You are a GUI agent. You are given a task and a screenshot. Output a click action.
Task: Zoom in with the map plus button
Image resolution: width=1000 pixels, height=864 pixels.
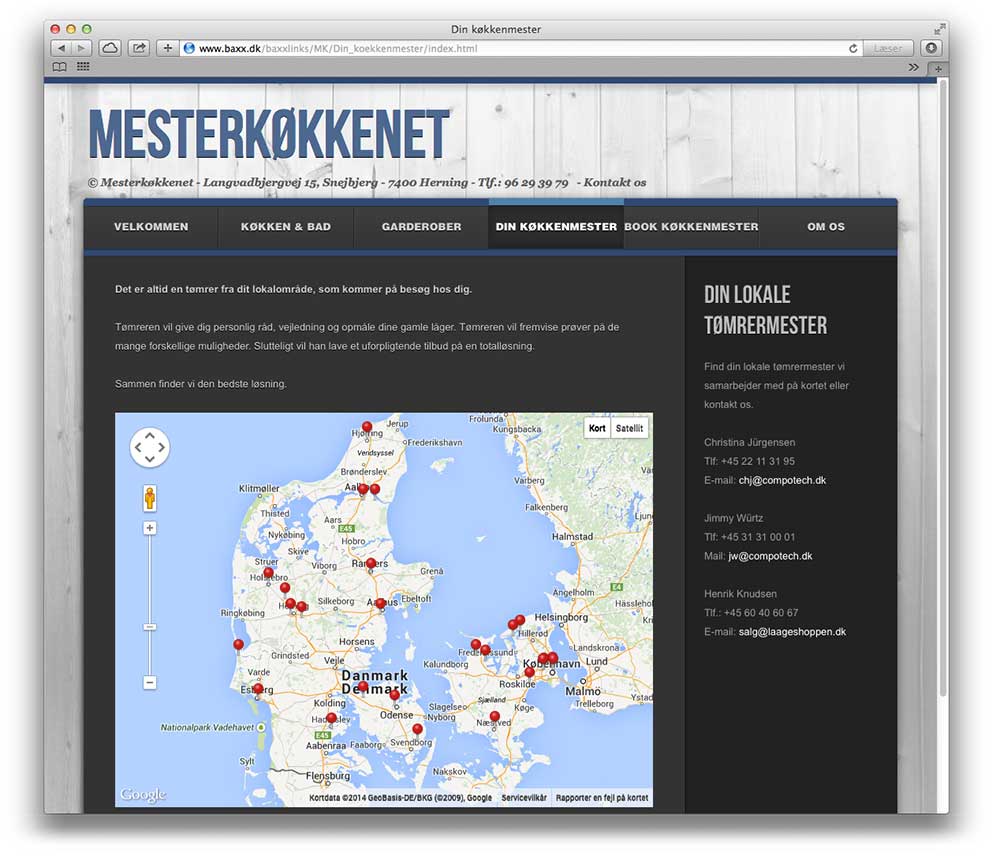tap(149, 528)
